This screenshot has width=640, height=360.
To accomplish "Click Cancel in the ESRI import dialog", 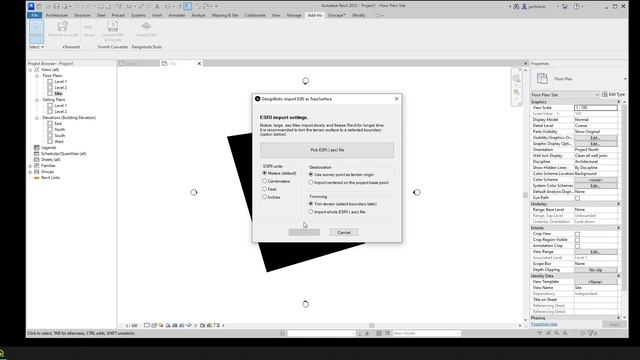I will (x=344, y=232).
